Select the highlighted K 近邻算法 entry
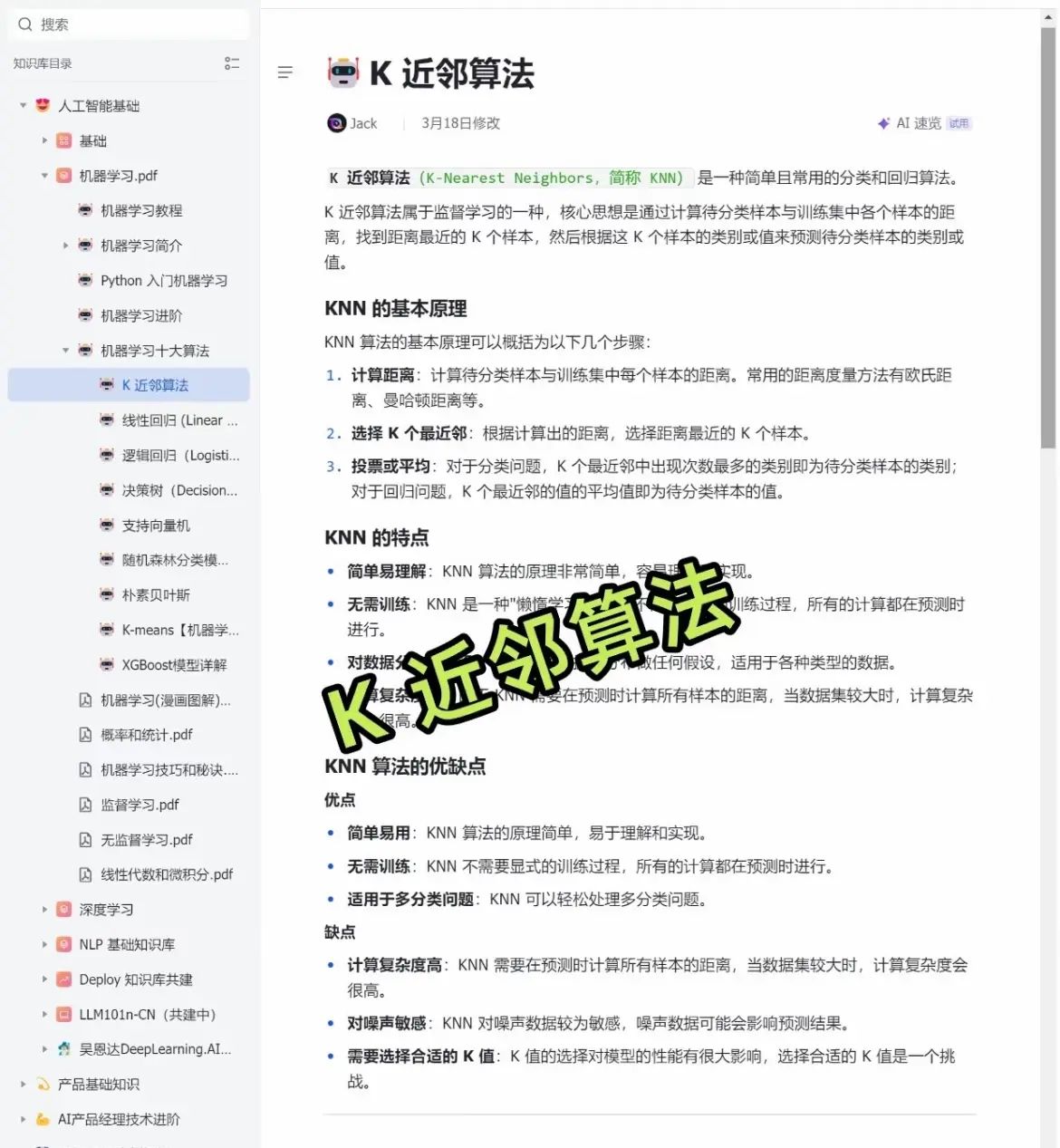The width and height of the screenshot is (1060, 1148). tap(156, 384)
